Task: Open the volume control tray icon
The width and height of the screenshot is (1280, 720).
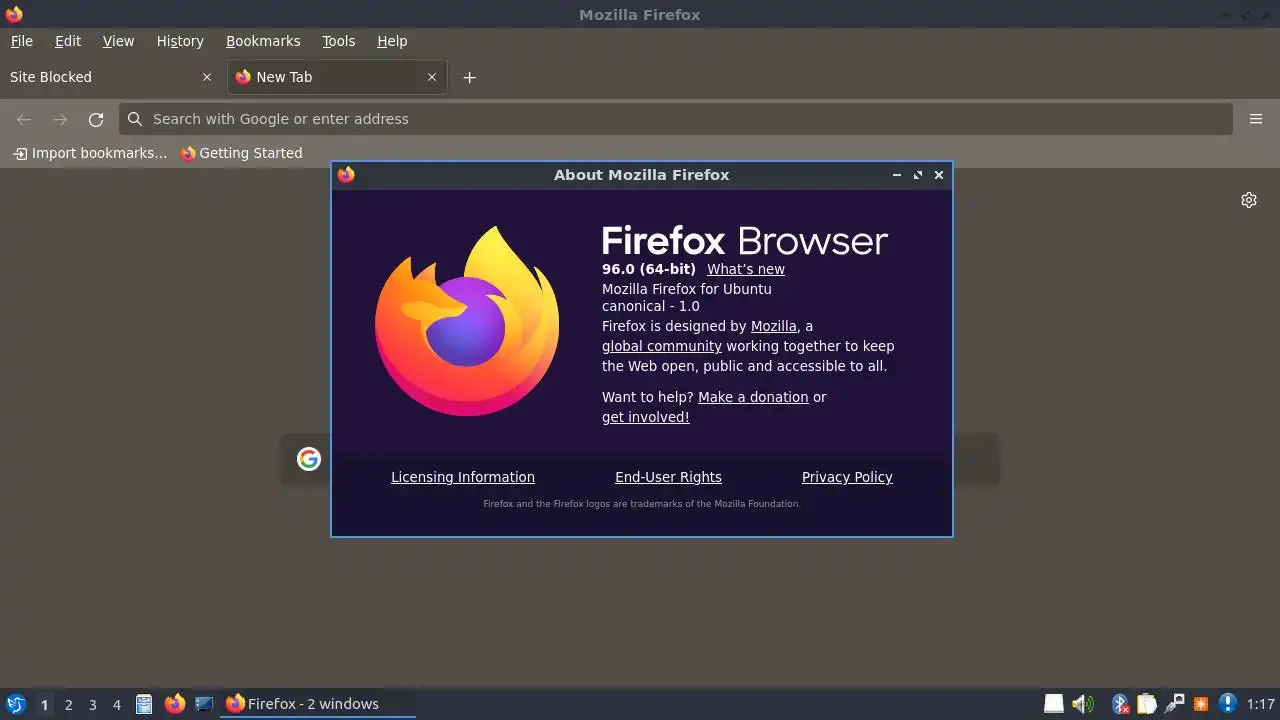Action: click(1083, 704)
